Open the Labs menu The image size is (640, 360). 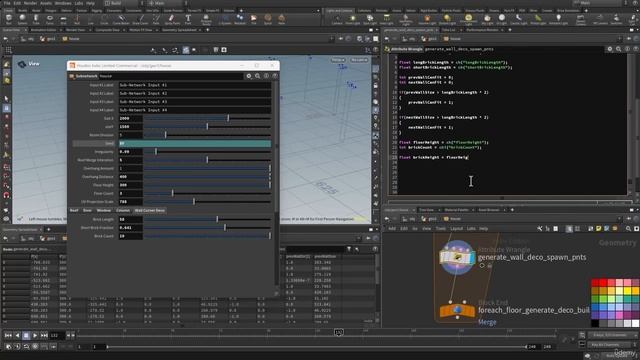pyautogui.click(x=78, y=3)
